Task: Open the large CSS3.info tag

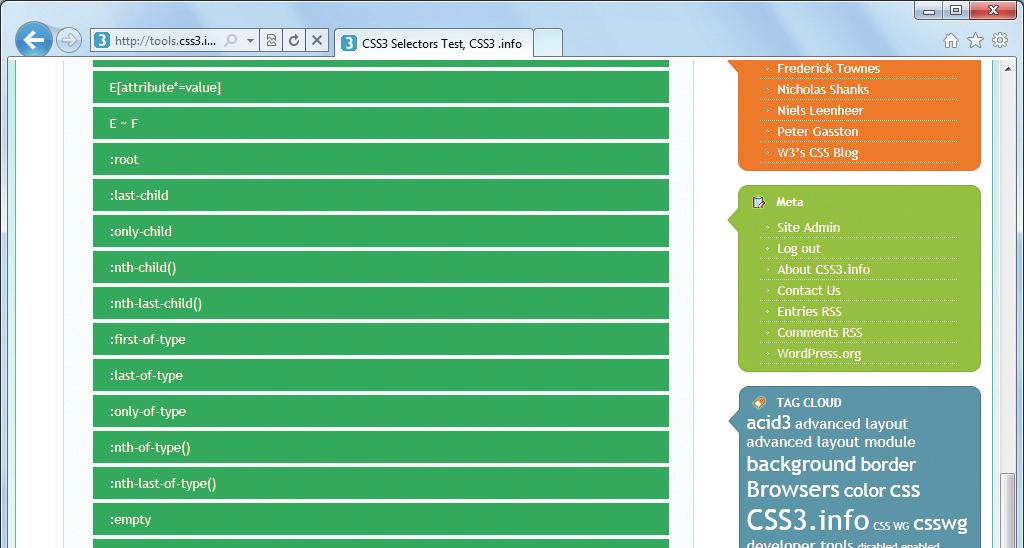Action: (x=808, y=519)
